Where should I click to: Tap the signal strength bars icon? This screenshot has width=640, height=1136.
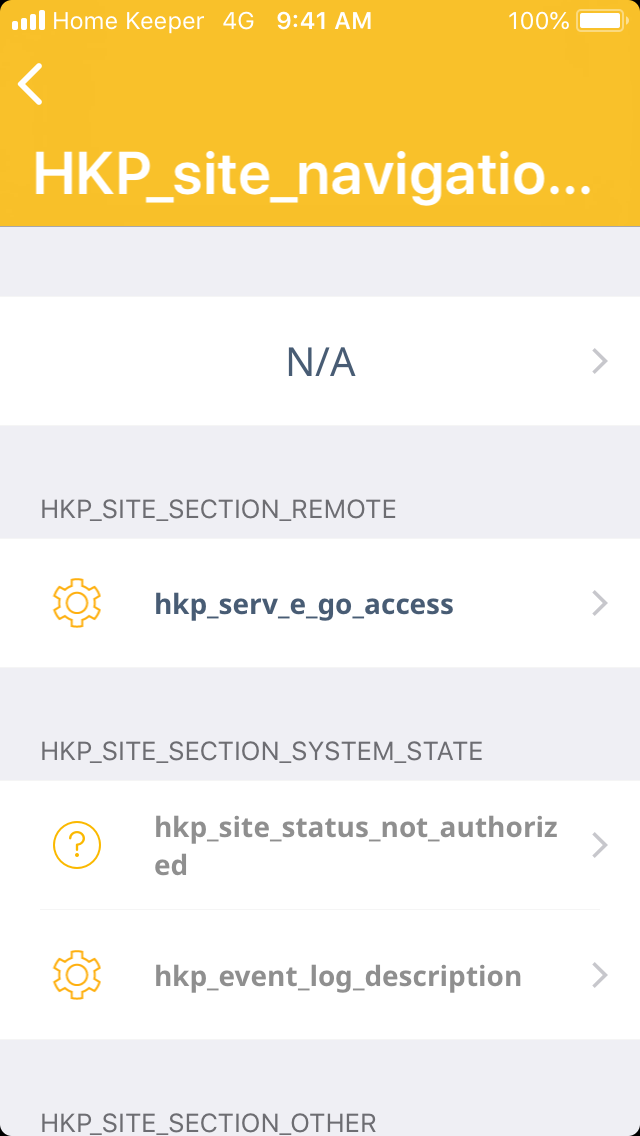pyautogui.click(x=29, y=20)
